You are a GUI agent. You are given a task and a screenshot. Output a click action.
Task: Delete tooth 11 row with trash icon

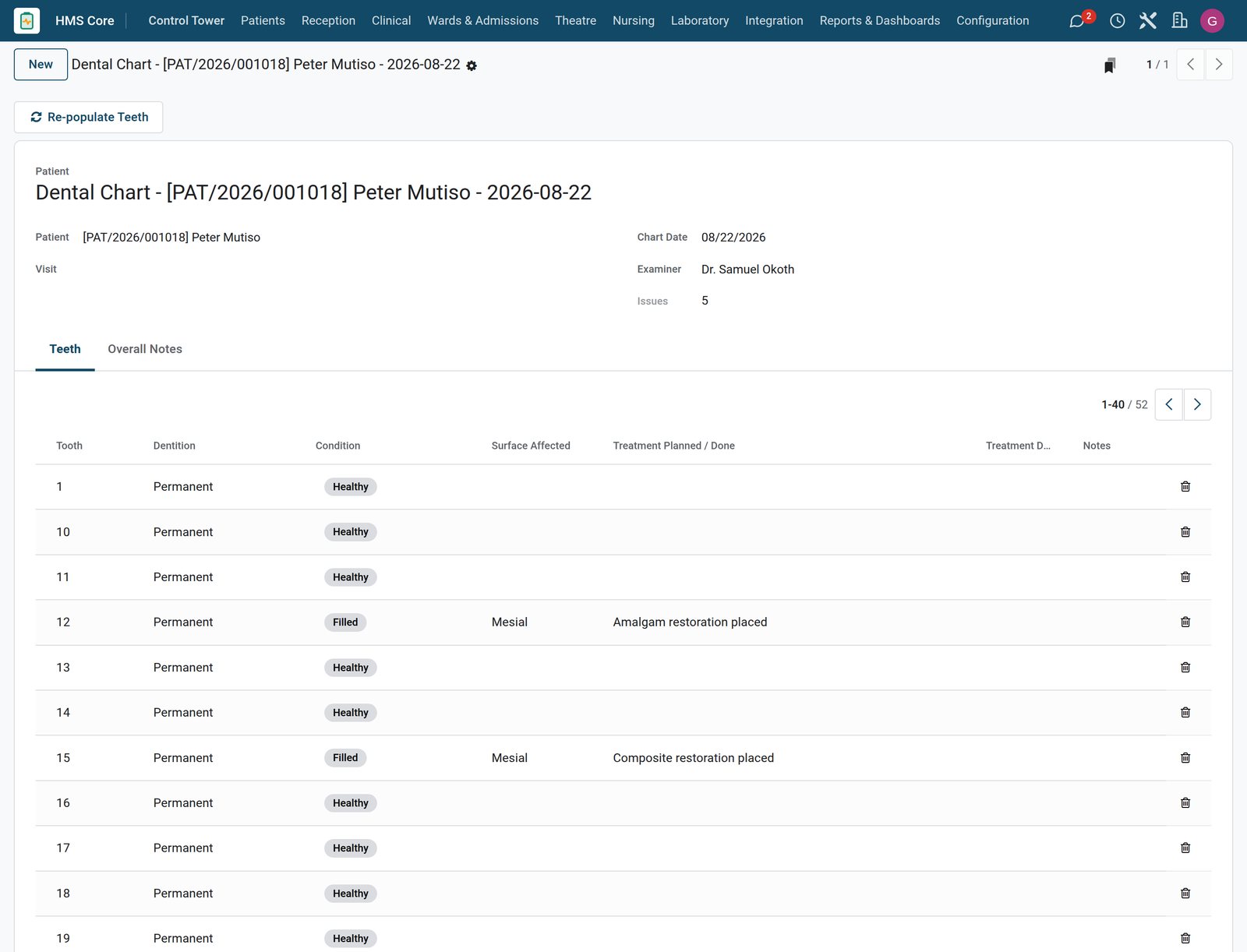pos(1185,577)
